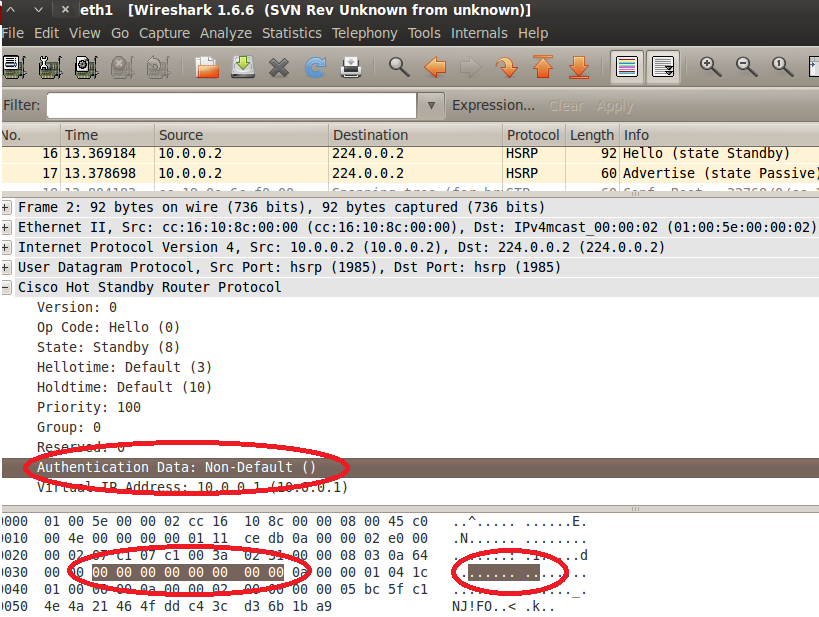This screenshot has height=617, width=819.
Task: Sort packets by Destination column
Action: (x=416, y=135)
